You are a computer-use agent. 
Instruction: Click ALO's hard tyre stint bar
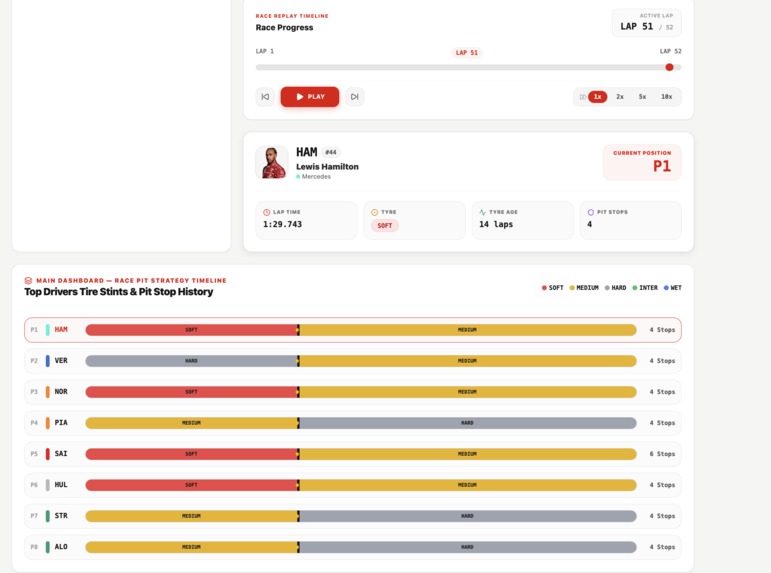tap(468, 547)
